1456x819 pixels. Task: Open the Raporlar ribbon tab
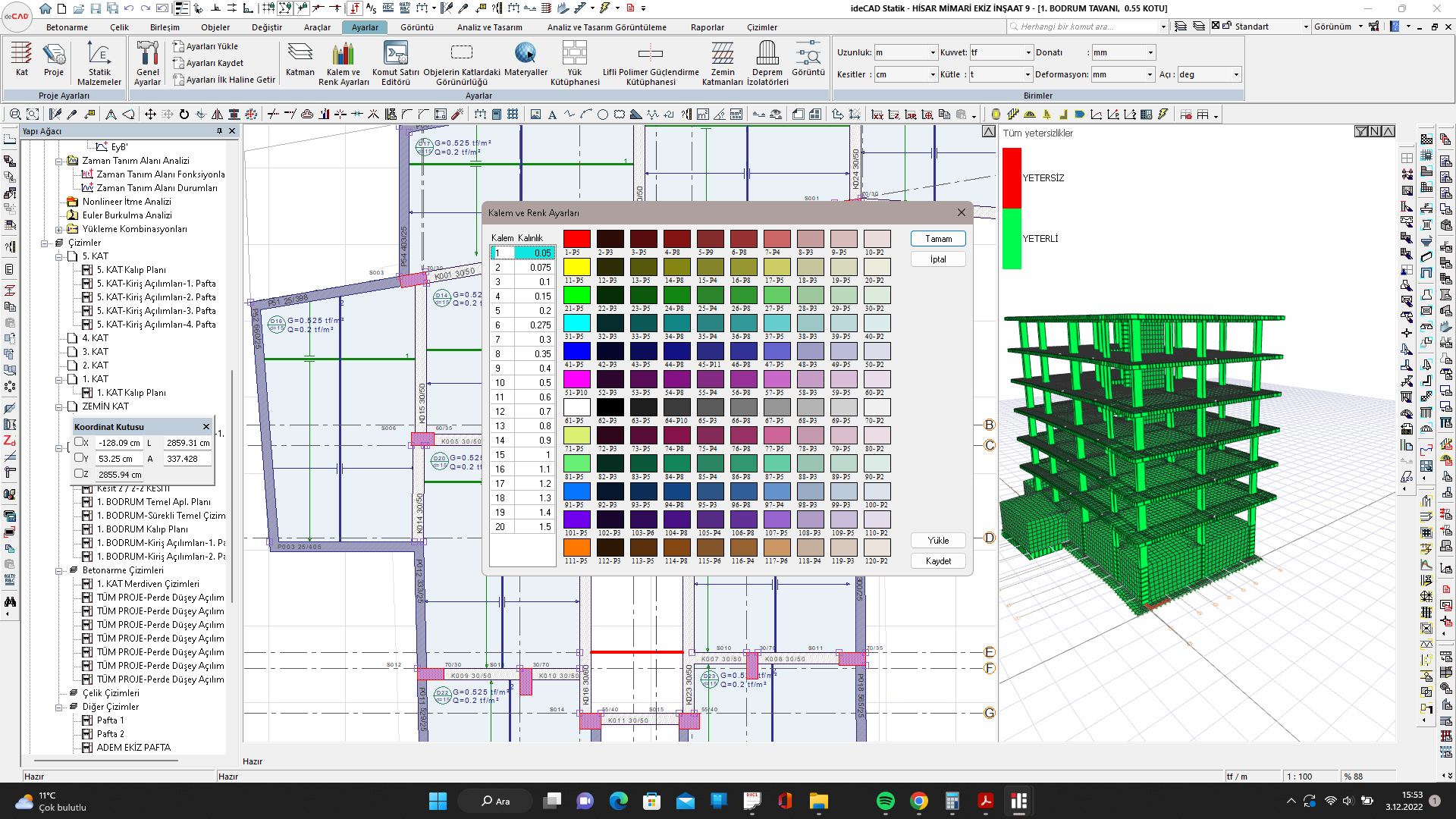pos(708,27)
